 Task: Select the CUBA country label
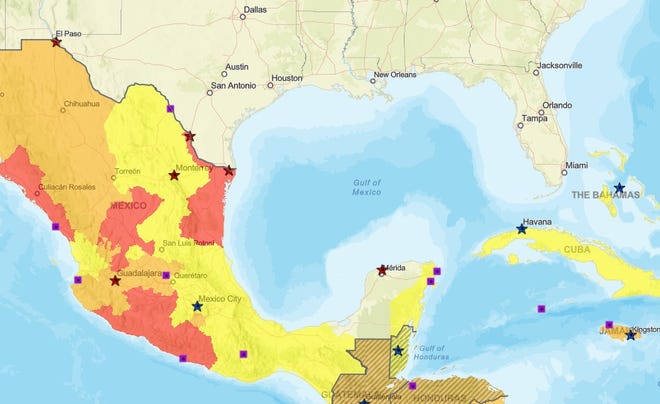point(577,250)
